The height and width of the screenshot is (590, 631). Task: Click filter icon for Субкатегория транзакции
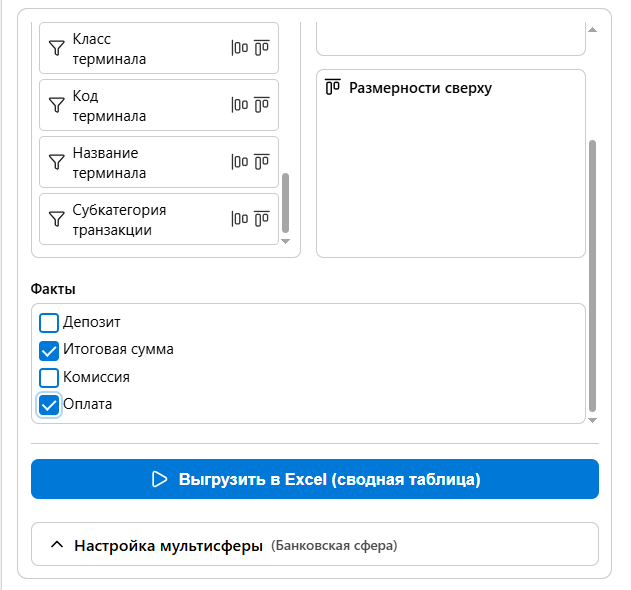pos(57,219)
